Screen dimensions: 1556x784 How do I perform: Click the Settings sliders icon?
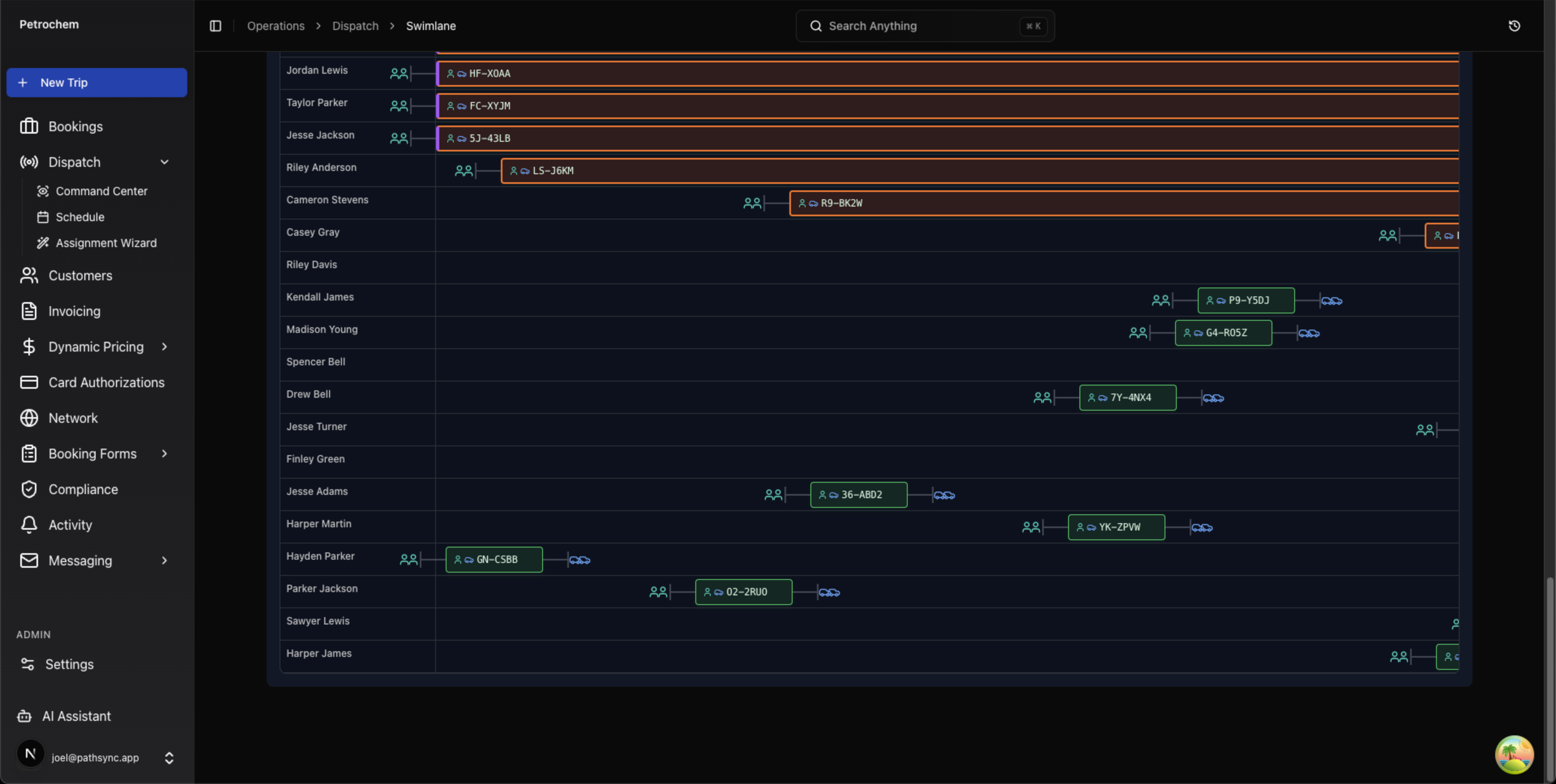(x=27, y=664)
